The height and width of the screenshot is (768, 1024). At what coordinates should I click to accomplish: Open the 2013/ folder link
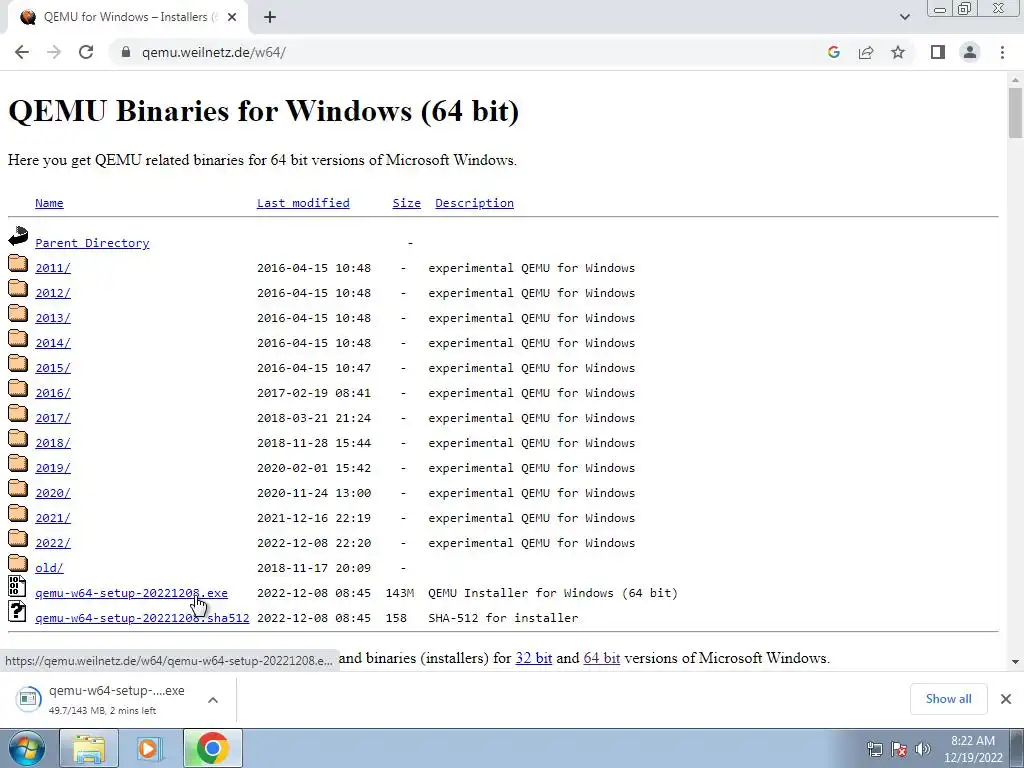[x=53, y=318]
